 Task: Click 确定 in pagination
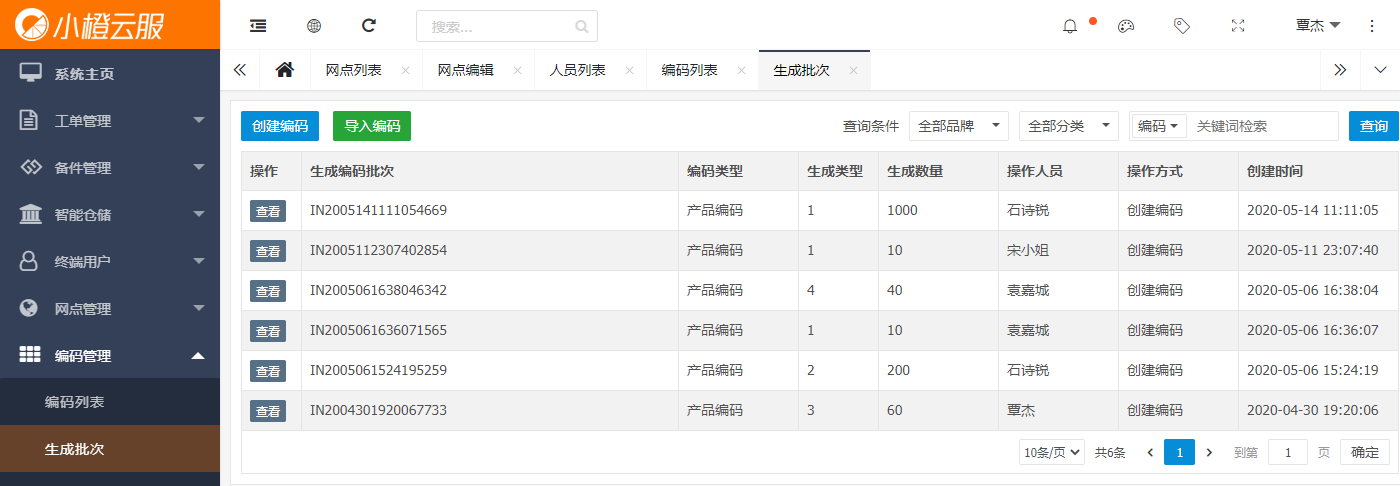pyautogui.click(x=1365, y=453)
